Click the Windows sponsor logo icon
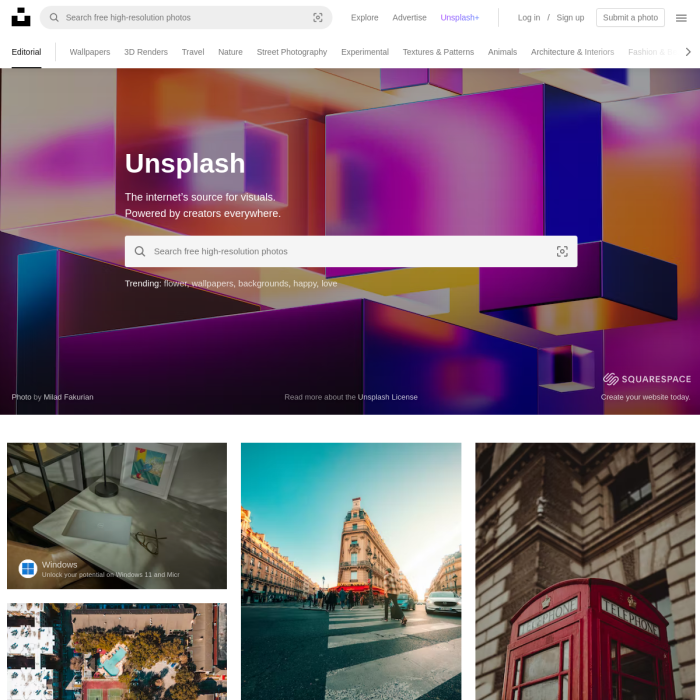This screenshot has height=700, width=700. coord(28,569)
